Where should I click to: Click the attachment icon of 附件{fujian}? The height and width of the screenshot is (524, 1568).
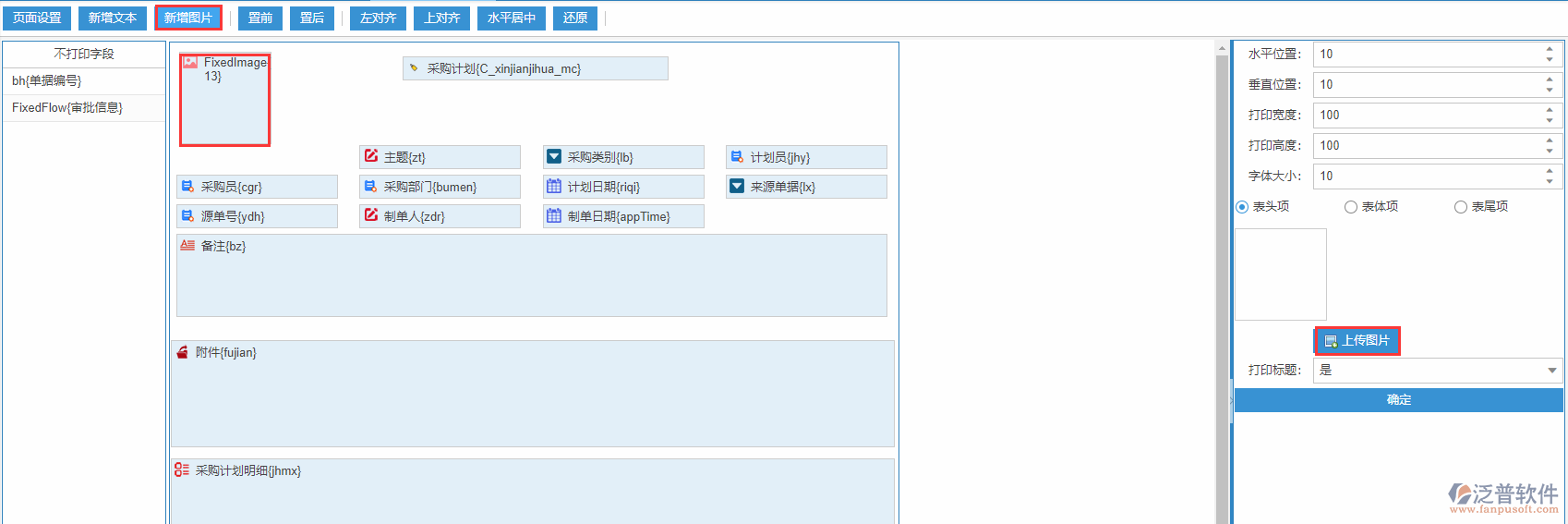182,352
